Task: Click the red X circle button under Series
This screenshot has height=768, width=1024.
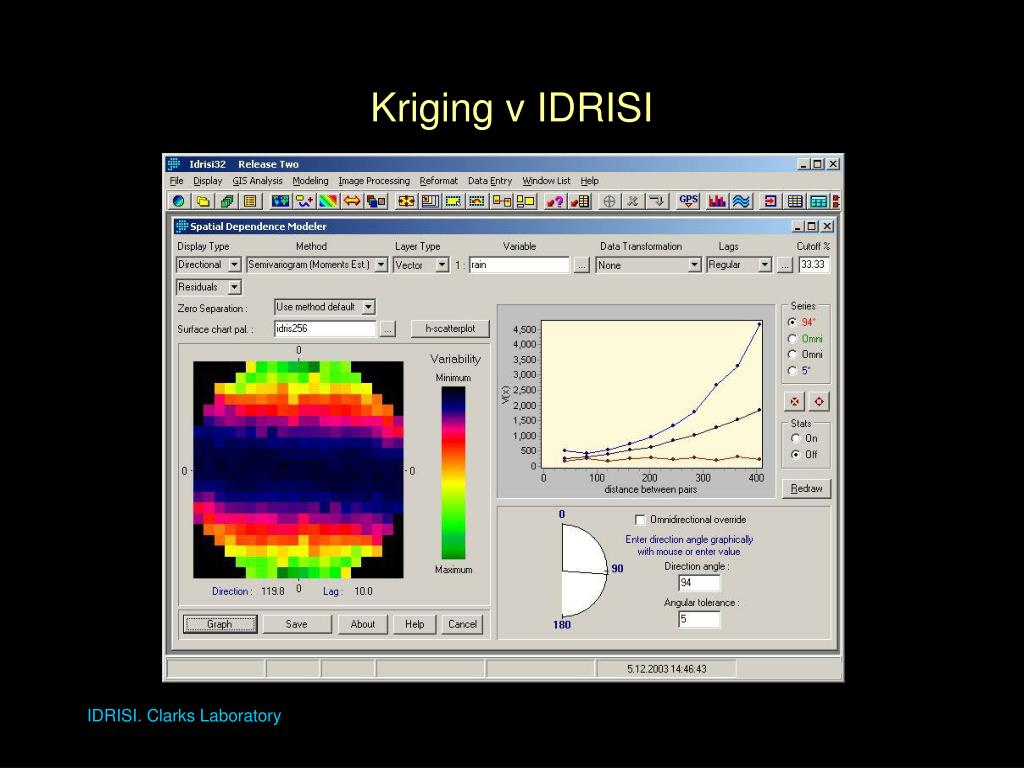Action: pos(794,402)
